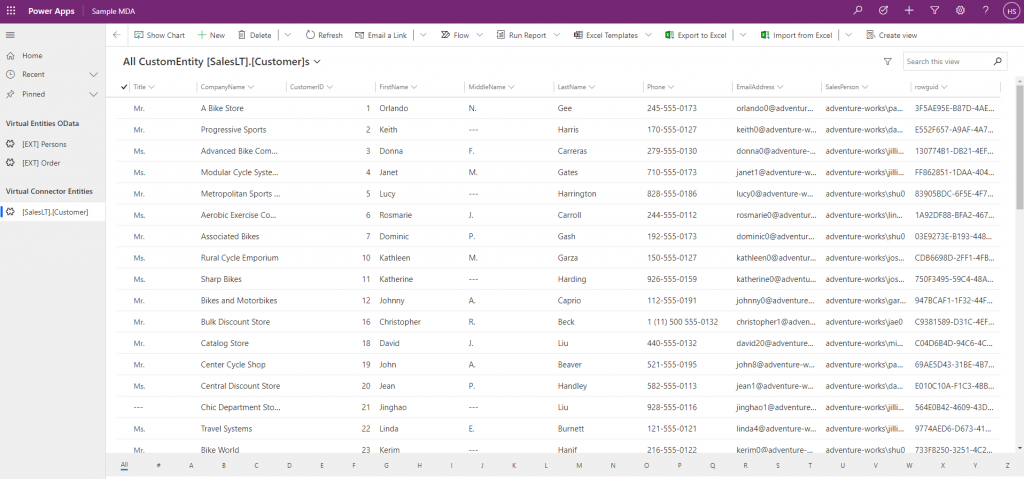Sort by the CompanyName column header
This screenshot has height=479, width=1024.
click(223, 86)
